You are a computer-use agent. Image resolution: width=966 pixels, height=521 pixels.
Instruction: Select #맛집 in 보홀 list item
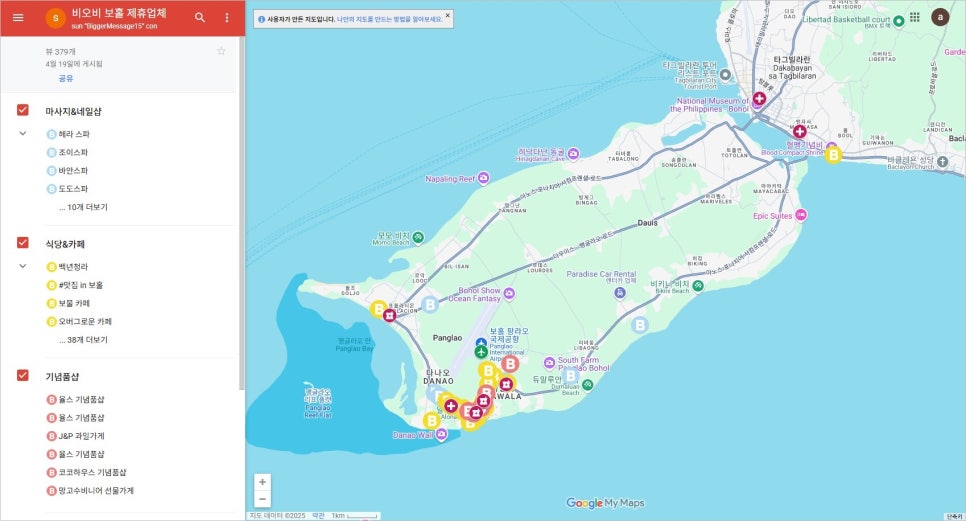click(81, 285)
